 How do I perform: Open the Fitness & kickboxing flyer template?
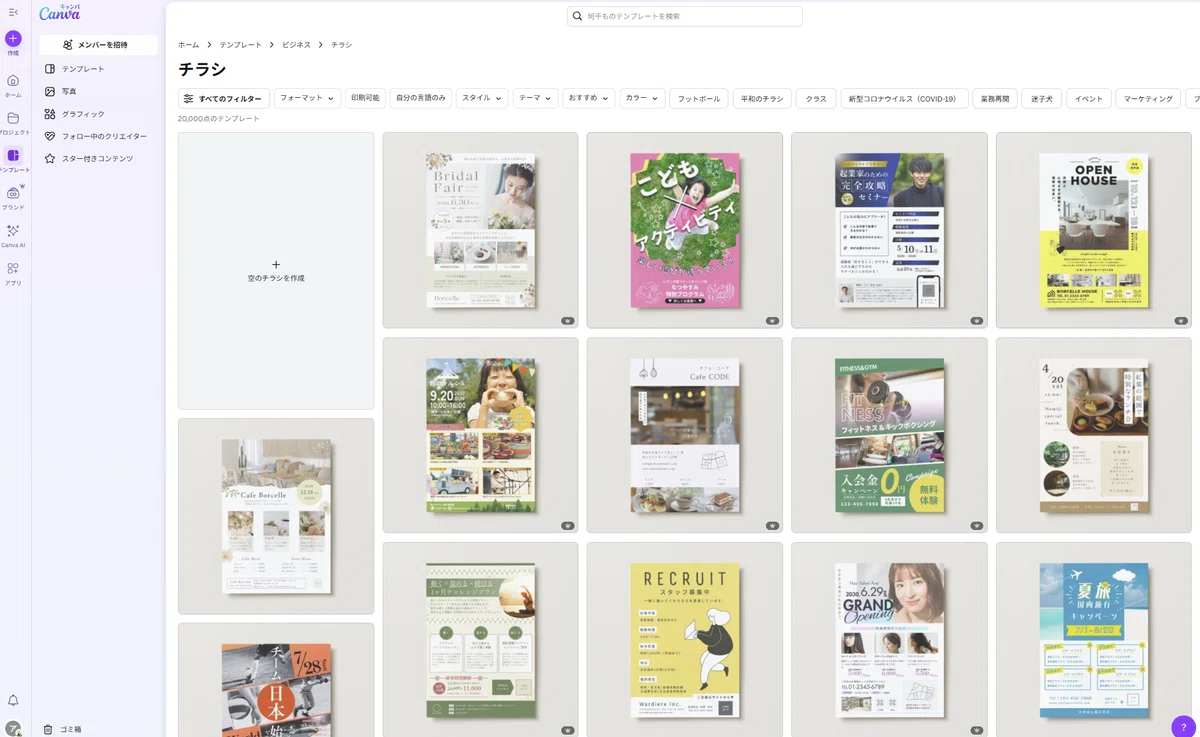(x=889, y=435)
